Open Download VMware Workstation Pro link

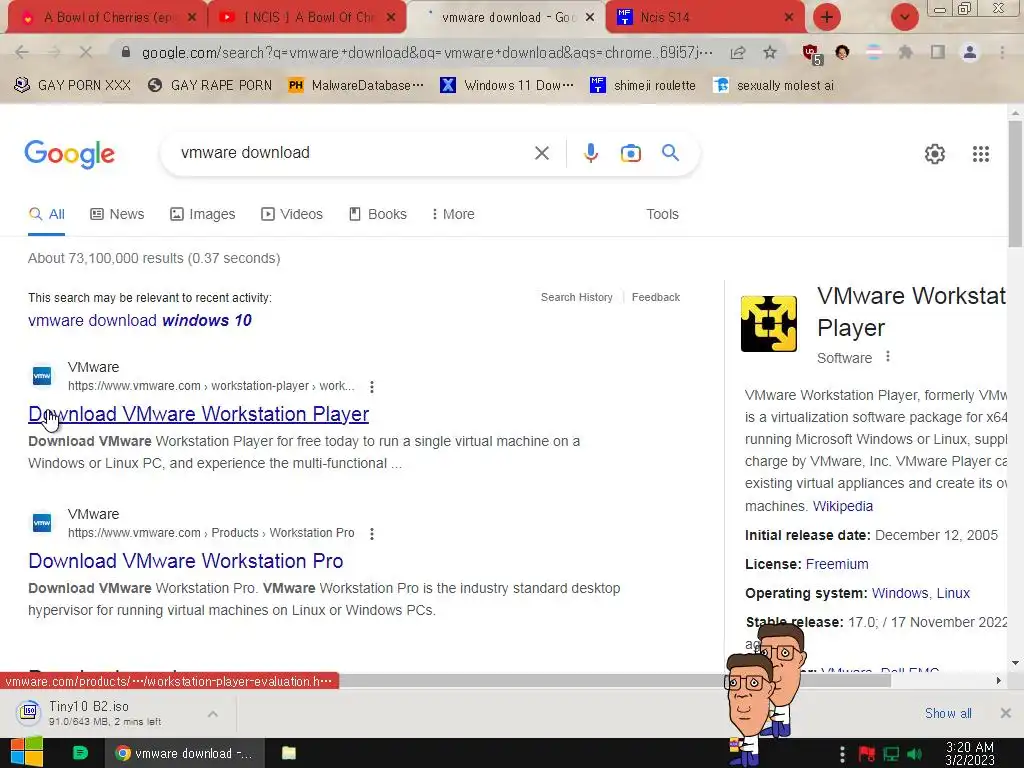pyautogui.click(x=185, y=561)
